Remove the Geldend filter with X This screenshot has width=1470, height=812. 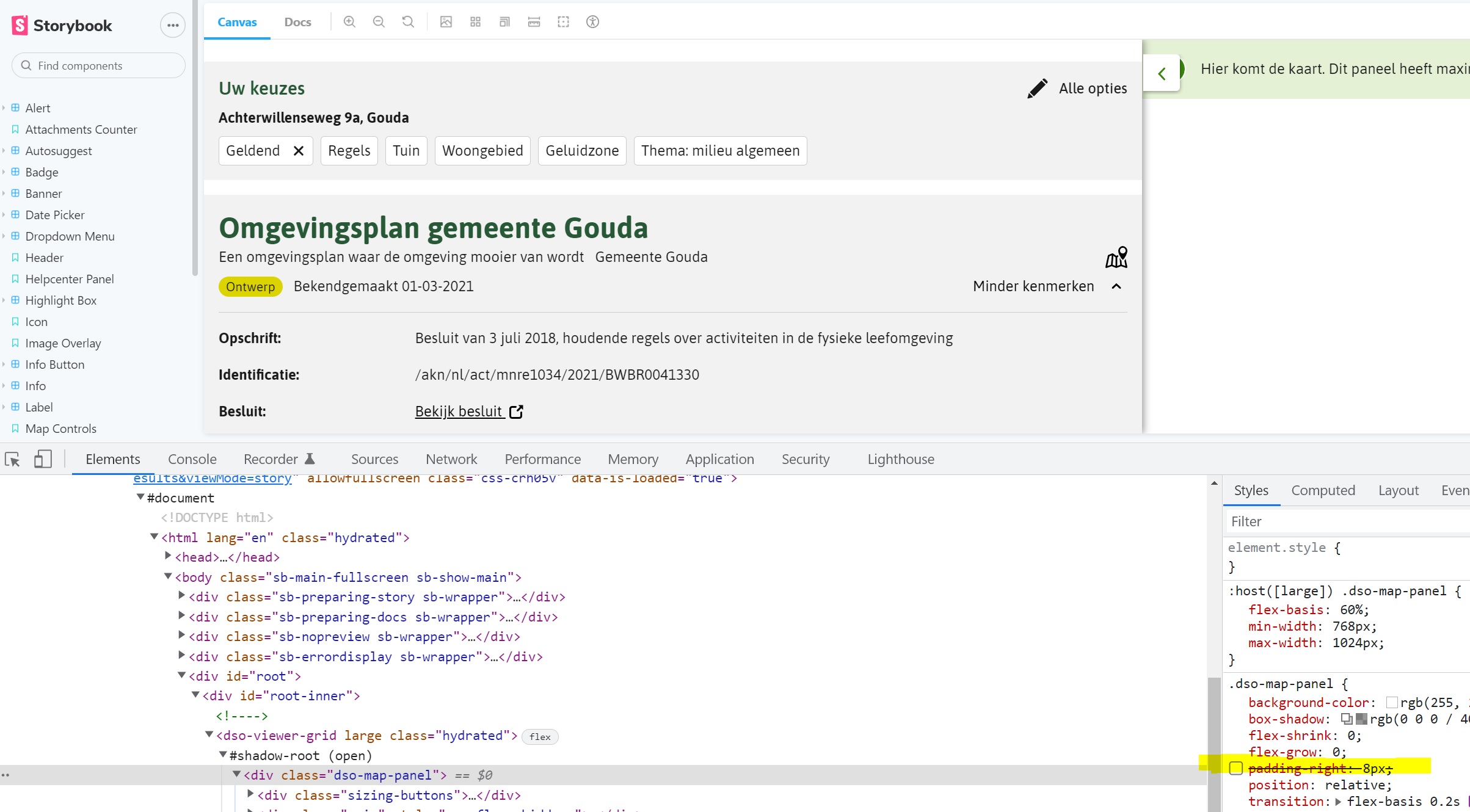click(298, 151)
